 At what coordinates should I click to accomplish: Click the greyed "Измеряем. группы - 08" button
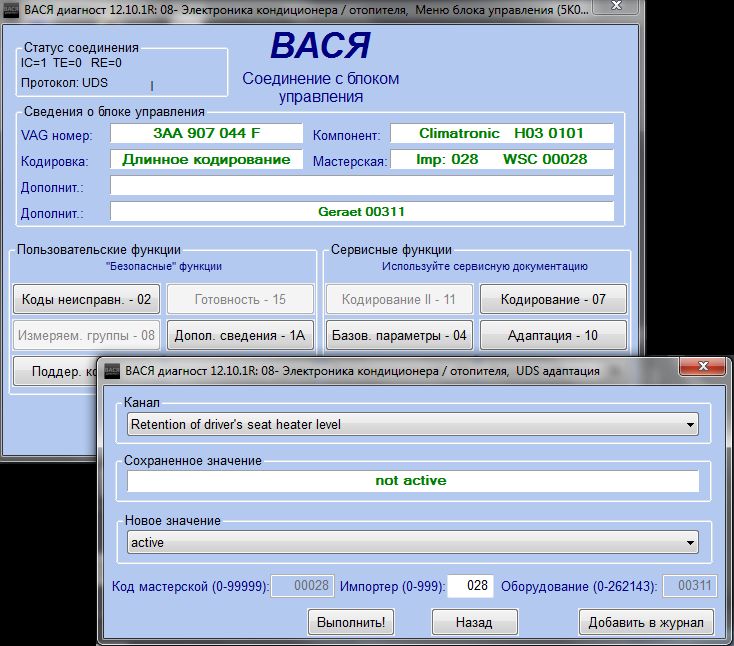86,335
